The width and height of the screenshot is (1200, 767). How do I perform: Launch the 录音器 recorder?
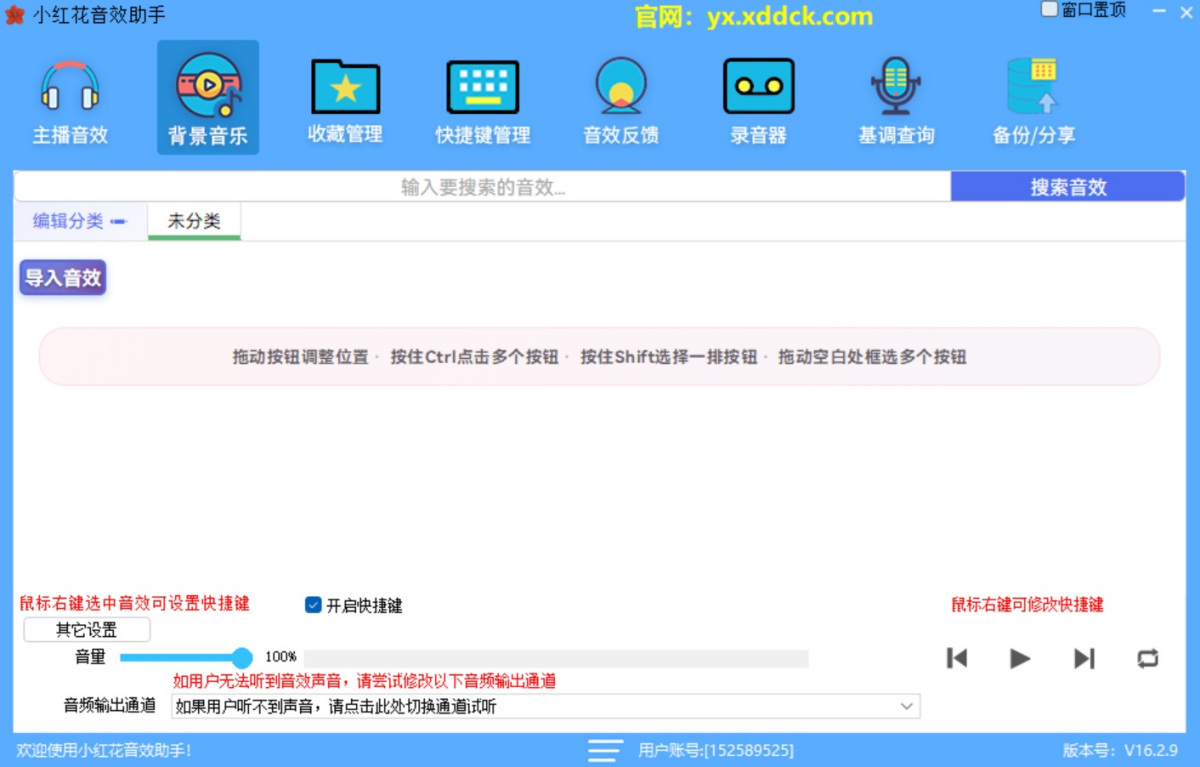[x=758, y=97]
